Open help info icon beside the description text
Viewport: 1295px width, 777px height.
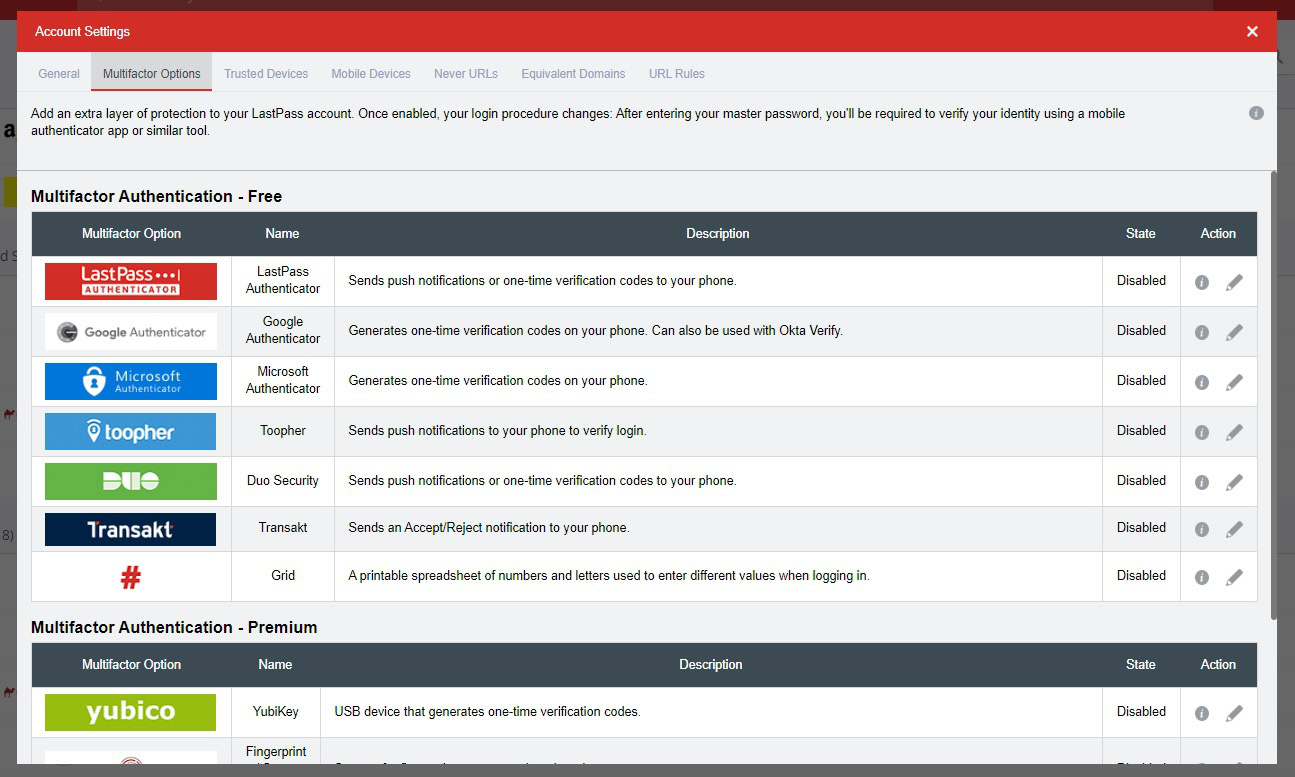[x=1256, y=113]
